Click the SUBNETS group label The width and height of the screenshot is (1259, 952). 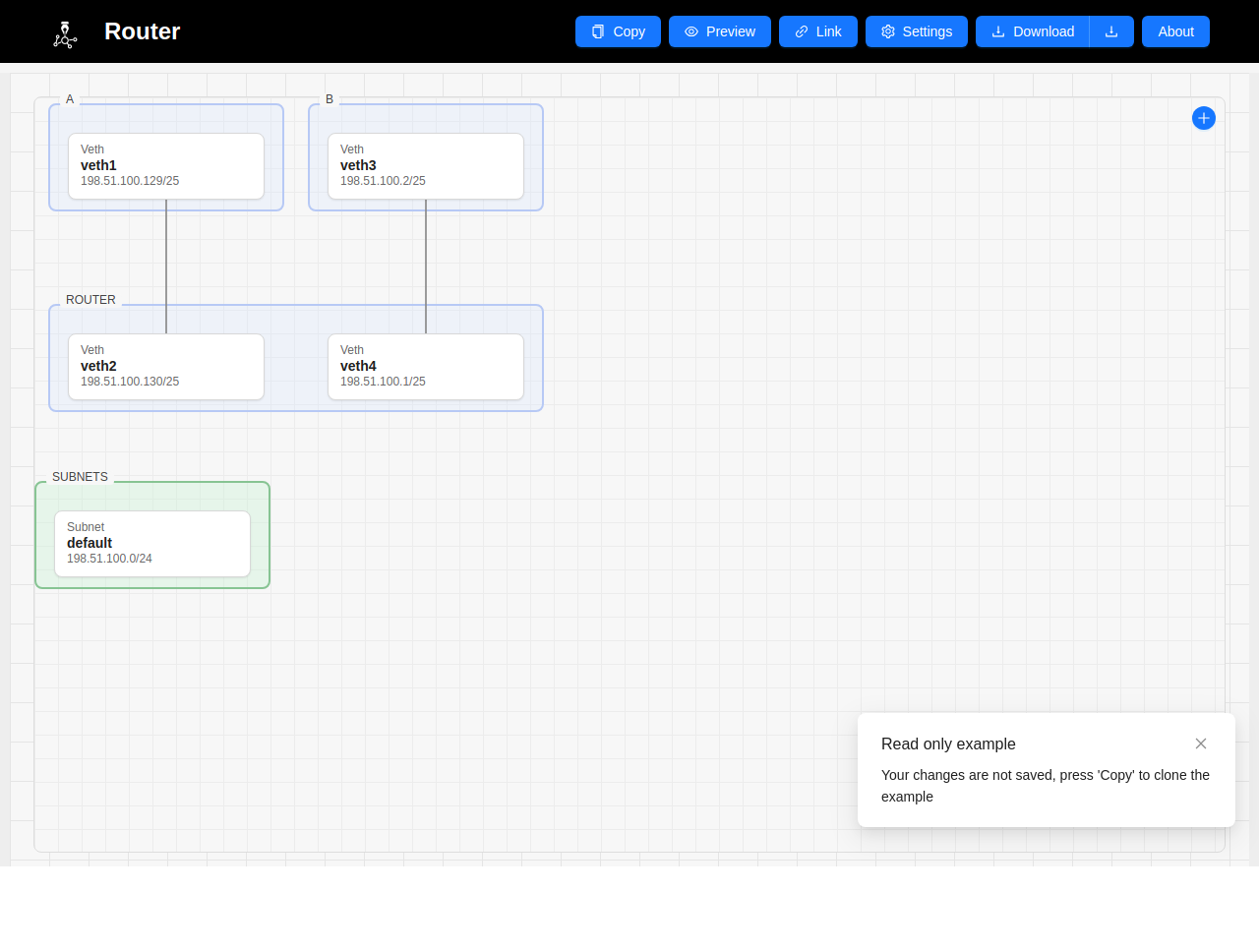(80, 477)
